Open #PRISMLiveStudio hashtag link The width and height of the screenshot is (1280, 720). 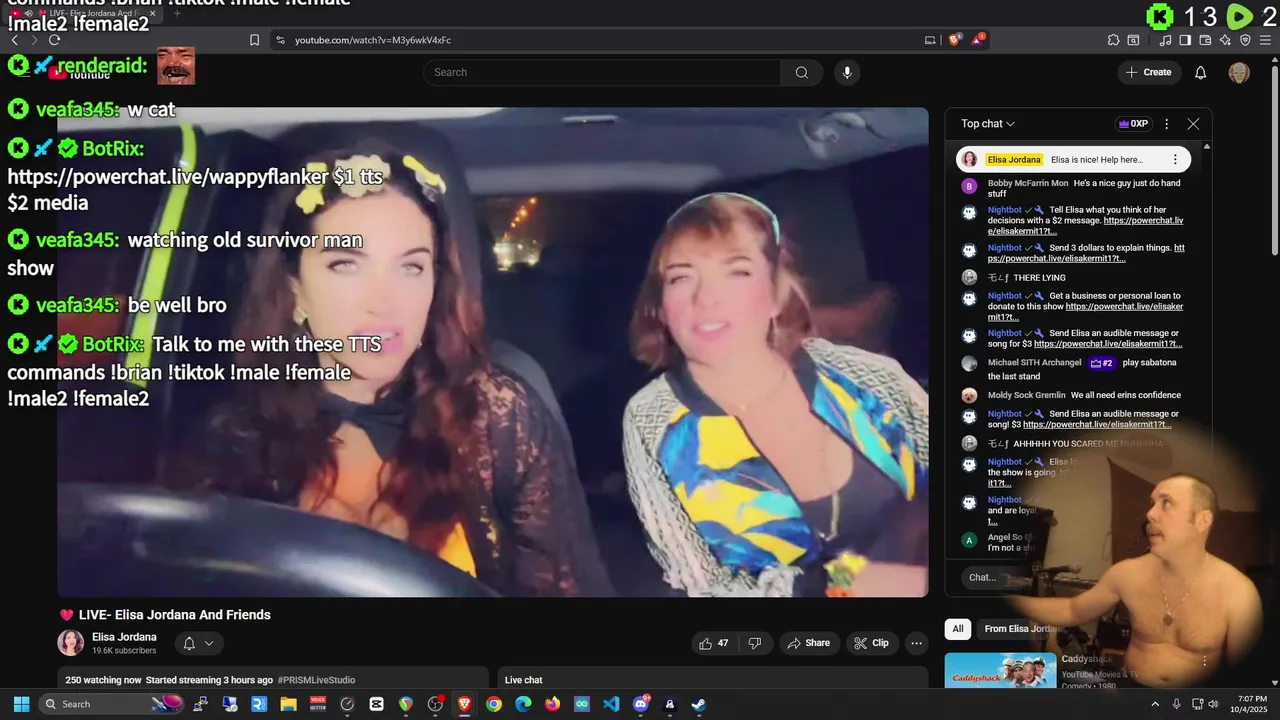coord(316,680)
